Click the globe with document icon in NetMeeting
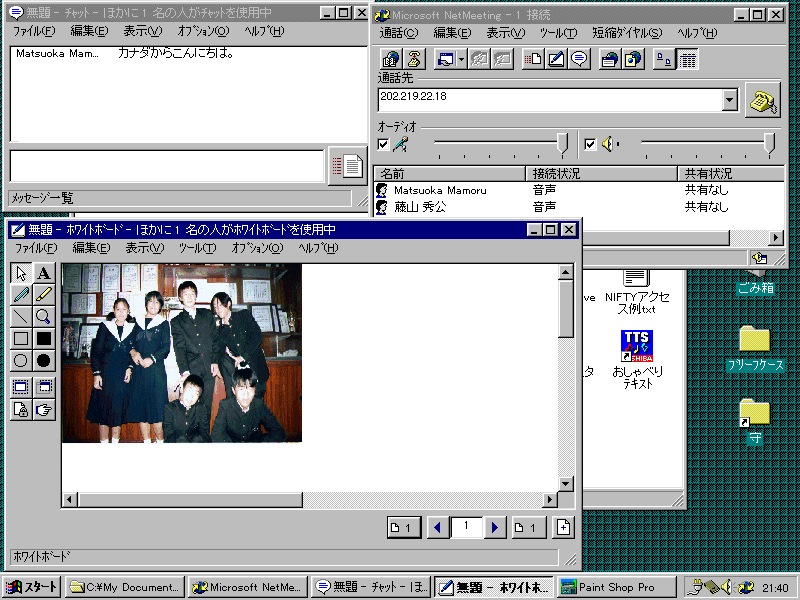Viewport: 800px width, 600px height. [x=633, y=60]
